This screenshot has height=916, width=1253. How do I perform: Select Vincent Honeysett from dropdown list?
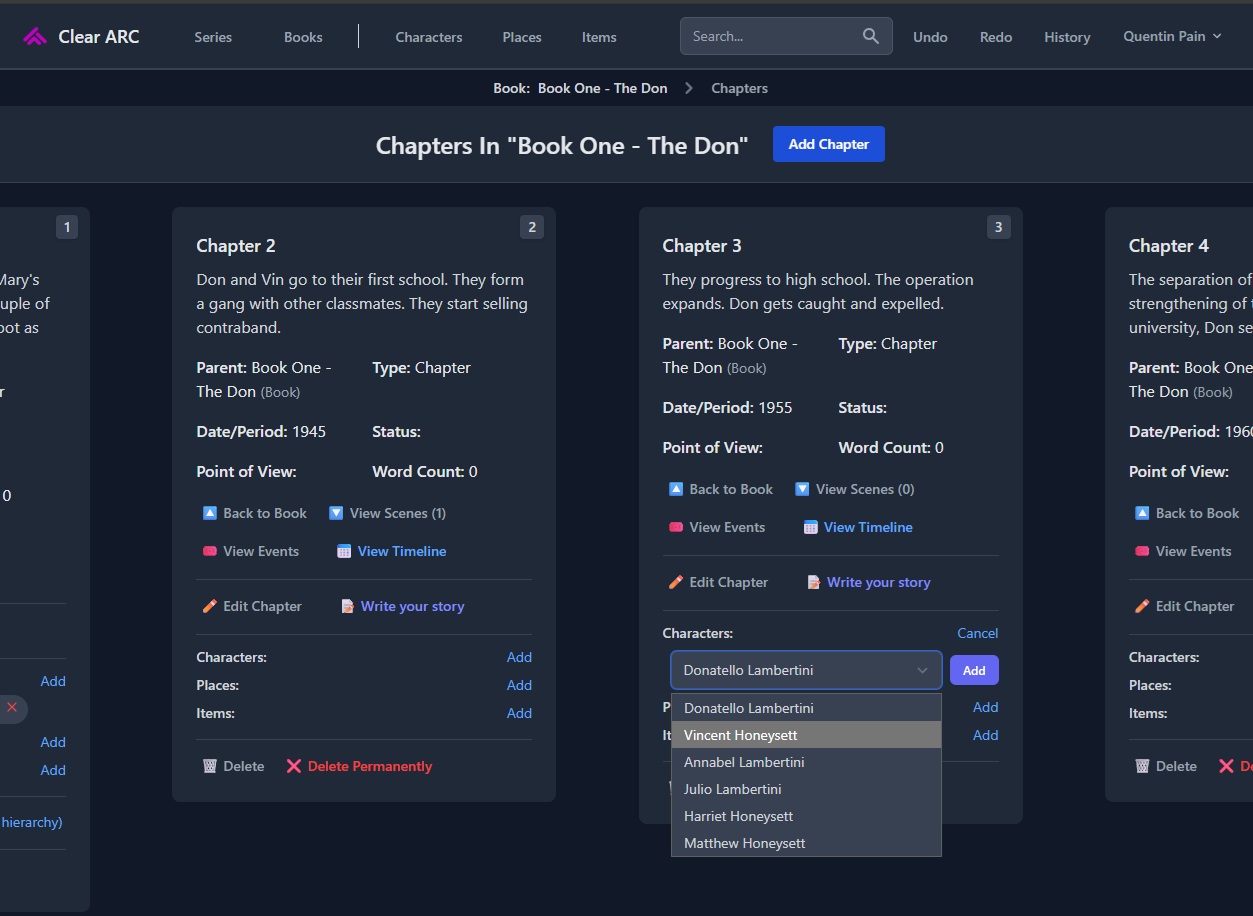tap(740, 735)
